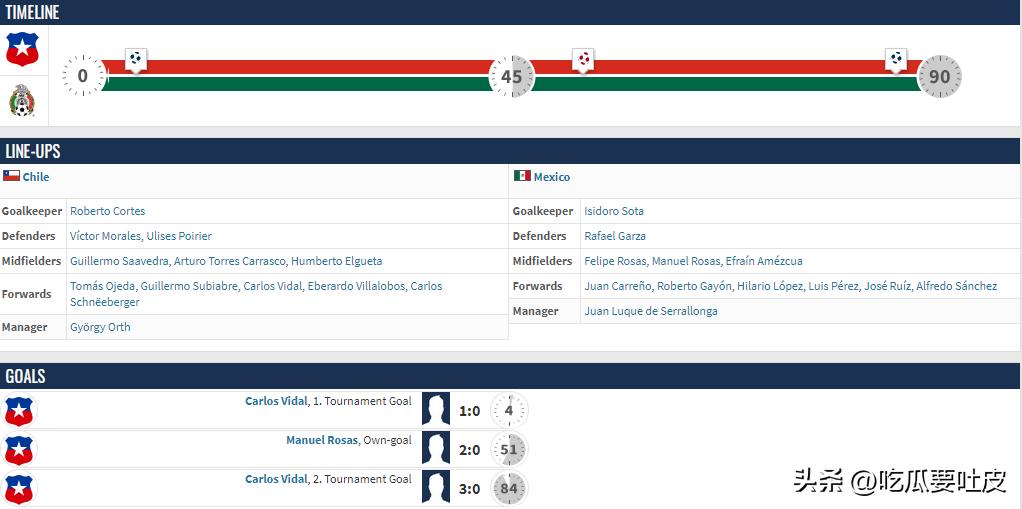Viewport: 1022px width, 509px height.
Task: Open Guillermo Saavedra player page
Action: 119,261
